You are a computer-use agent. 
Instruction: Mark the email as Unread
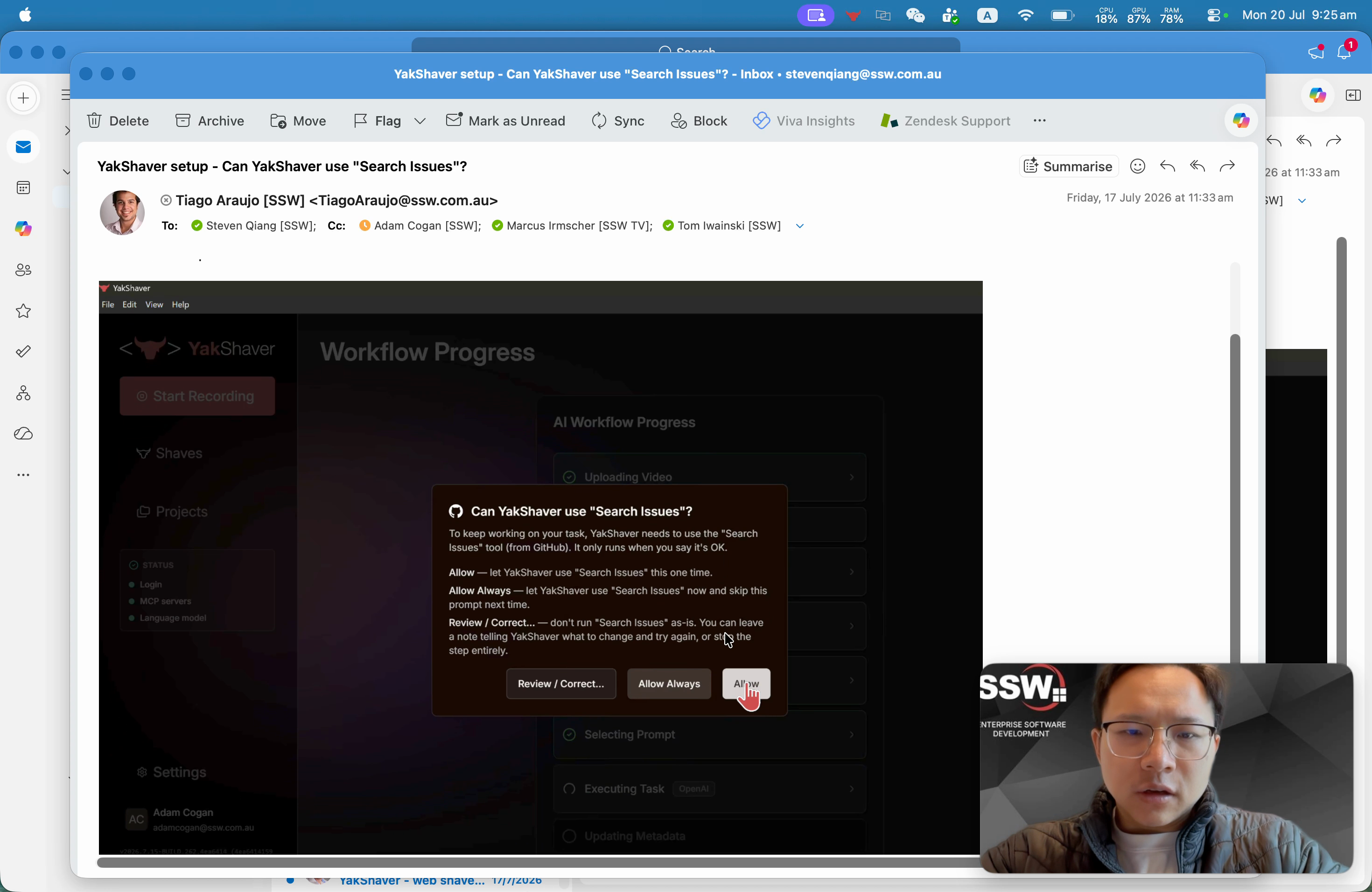505,121
